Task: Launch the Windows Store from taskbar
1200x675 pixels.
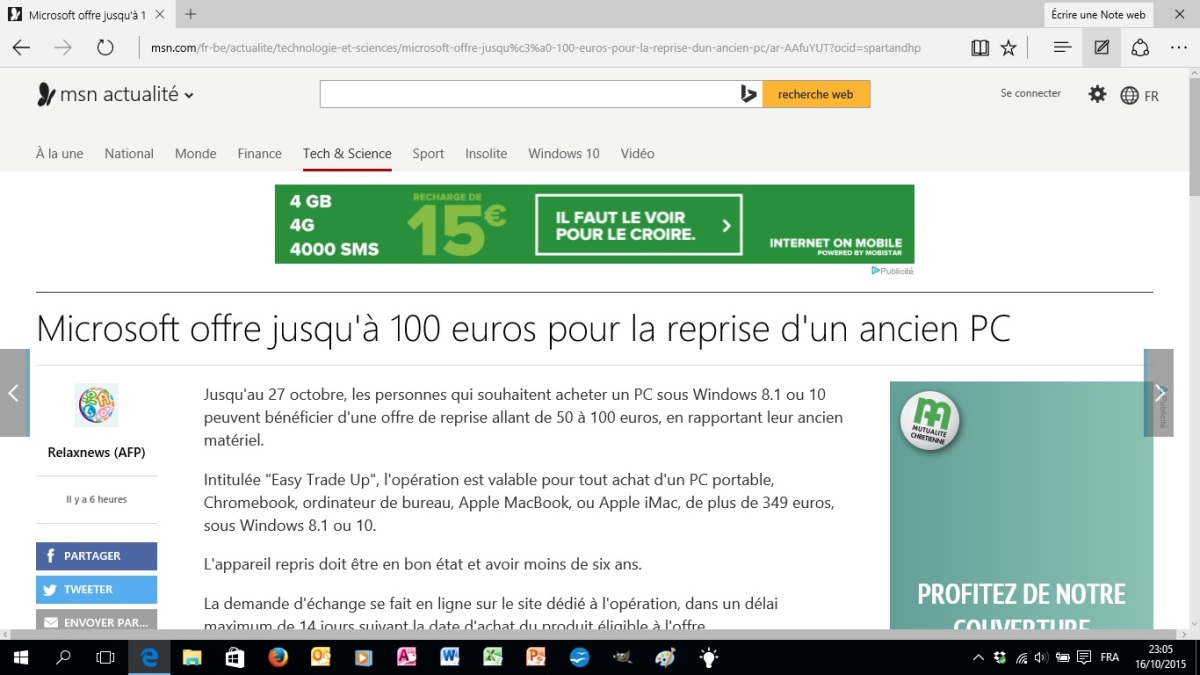Action: click(x=234, y=657)
